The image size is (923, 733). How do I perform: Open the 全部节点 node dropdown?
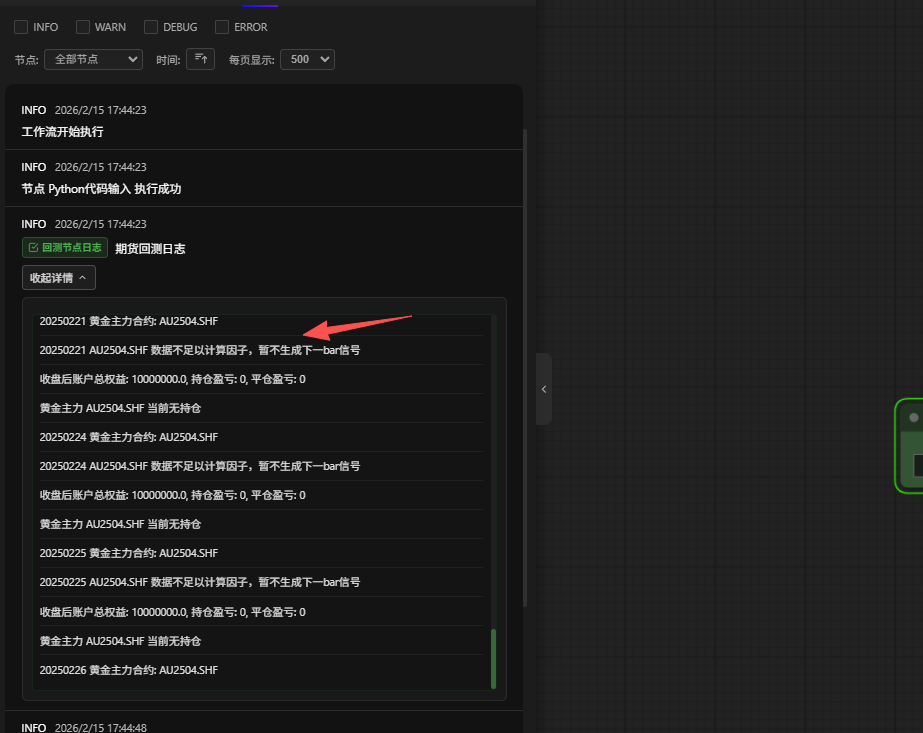pos(94,59)
